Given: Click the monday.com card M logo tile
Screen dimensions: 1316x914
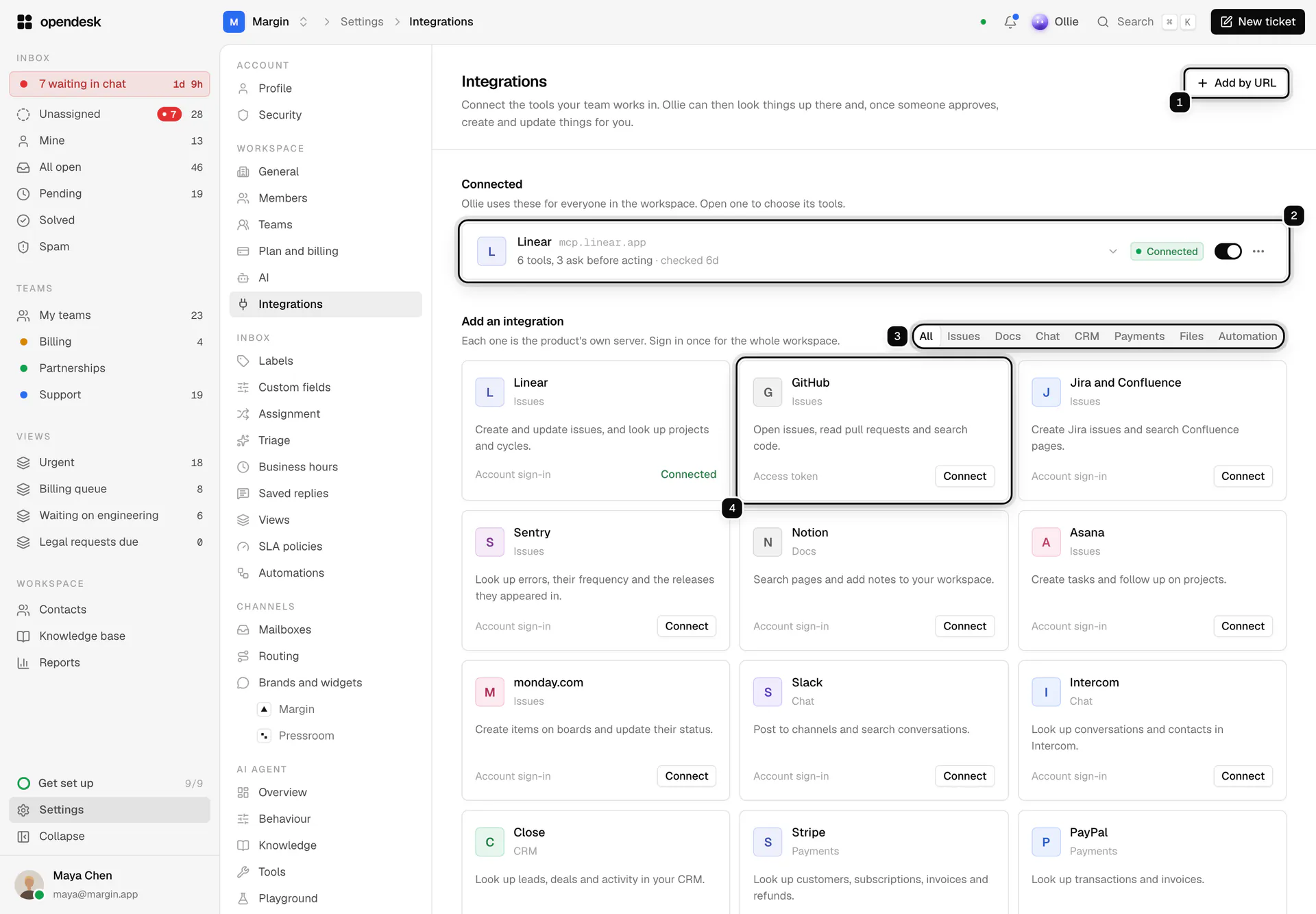Looking at the screenshot, I should tap(489, 693).
